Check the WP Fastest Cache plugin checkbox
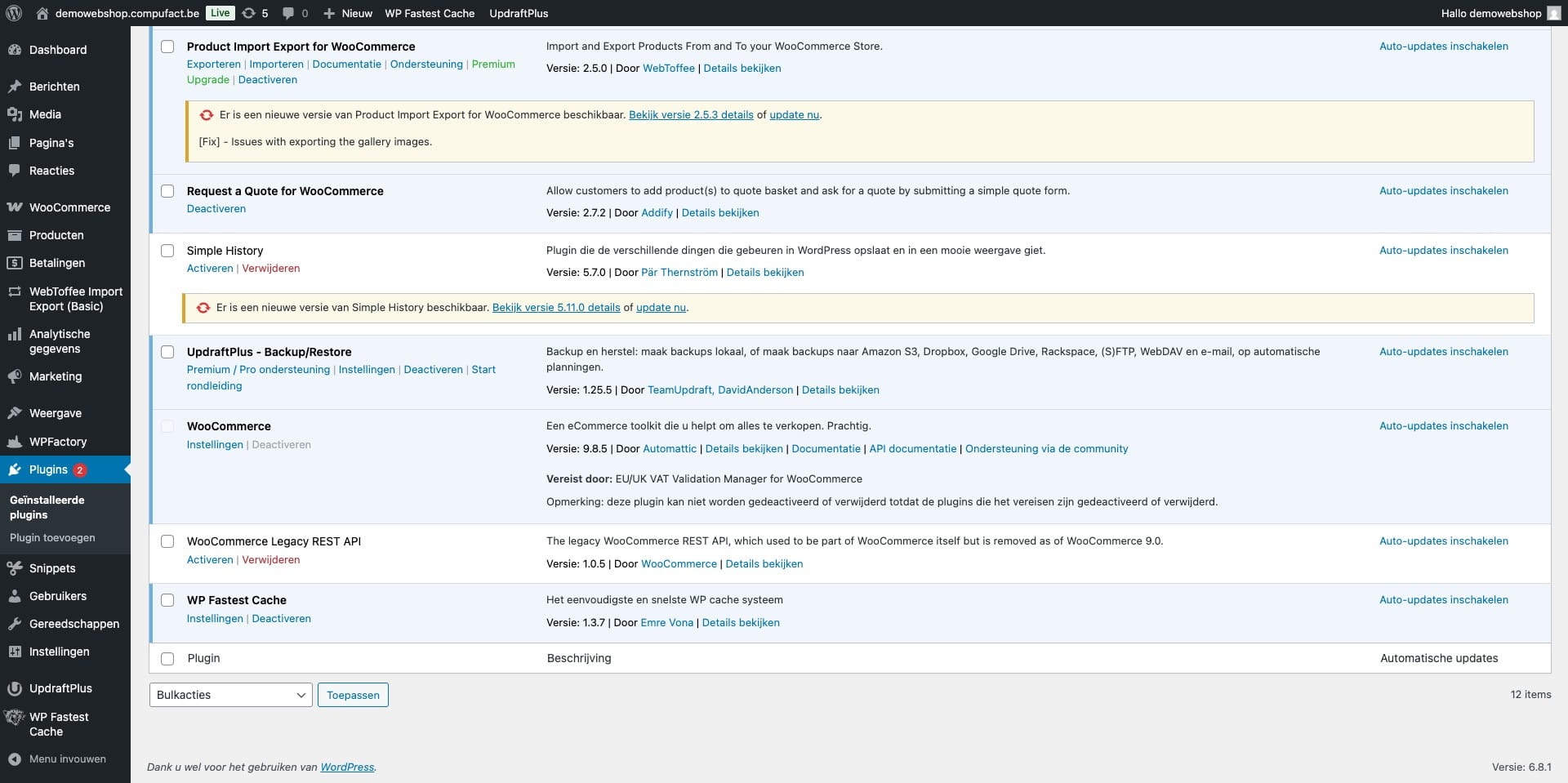Image resolution: width=1568 pixels, height=783 pixels. coord(167,600)
